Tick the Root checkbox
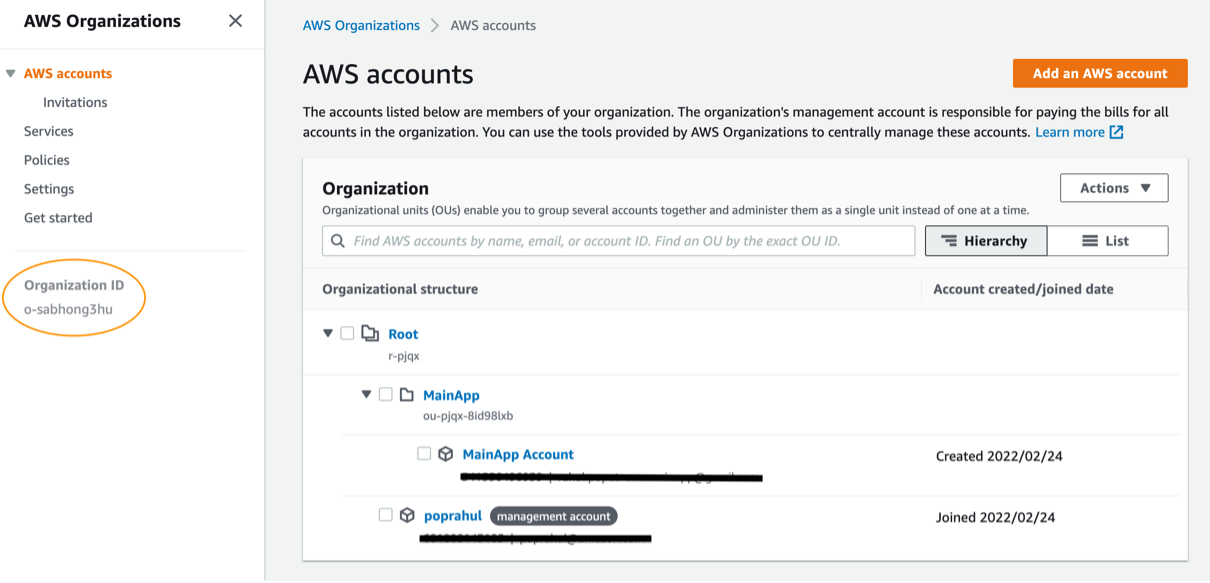This screenshot has height=583, width=1210. tap(347, 333)
